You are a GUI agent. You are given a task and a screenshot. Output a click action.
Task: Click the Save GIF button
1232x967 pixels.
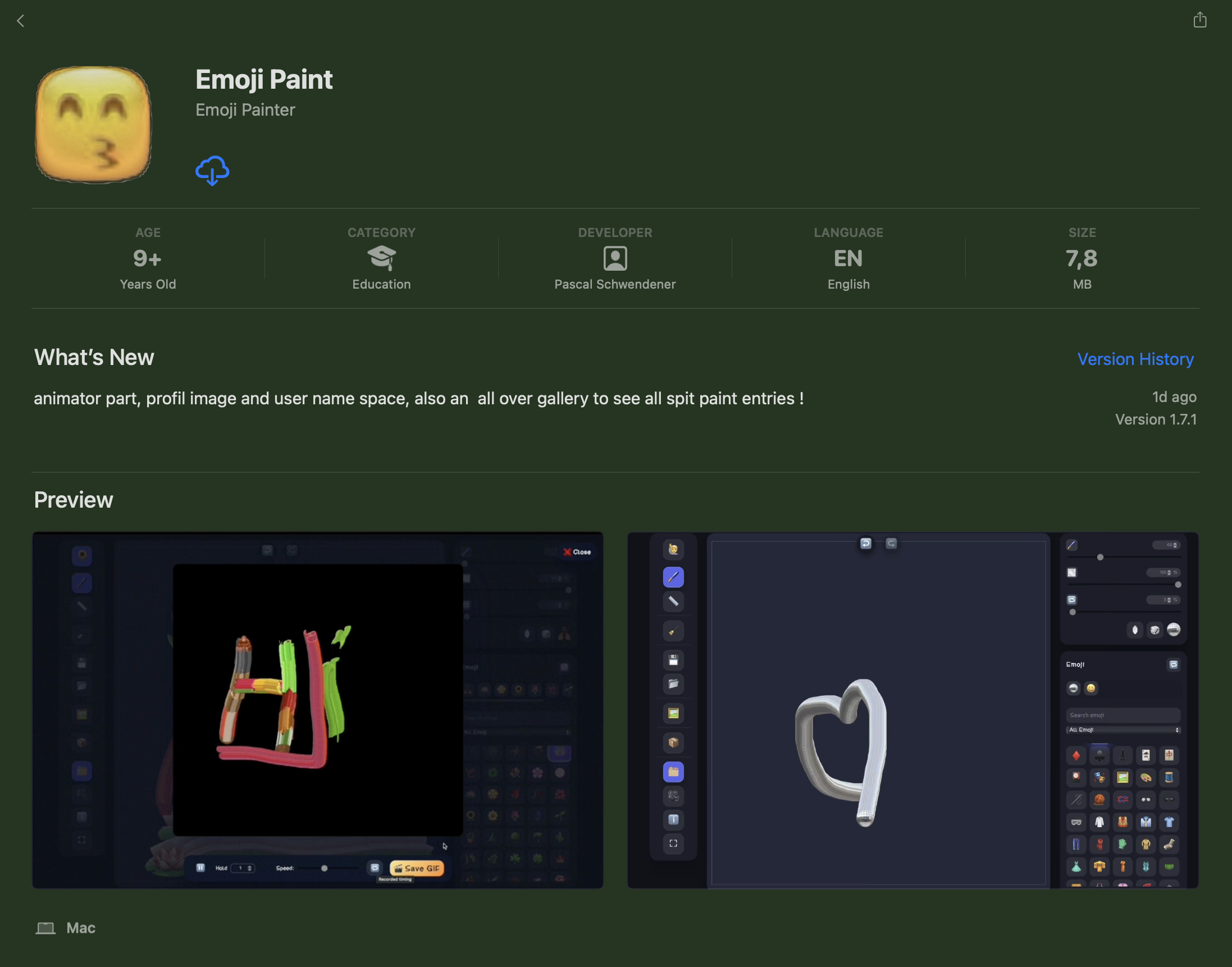click(x=418, y=868)
